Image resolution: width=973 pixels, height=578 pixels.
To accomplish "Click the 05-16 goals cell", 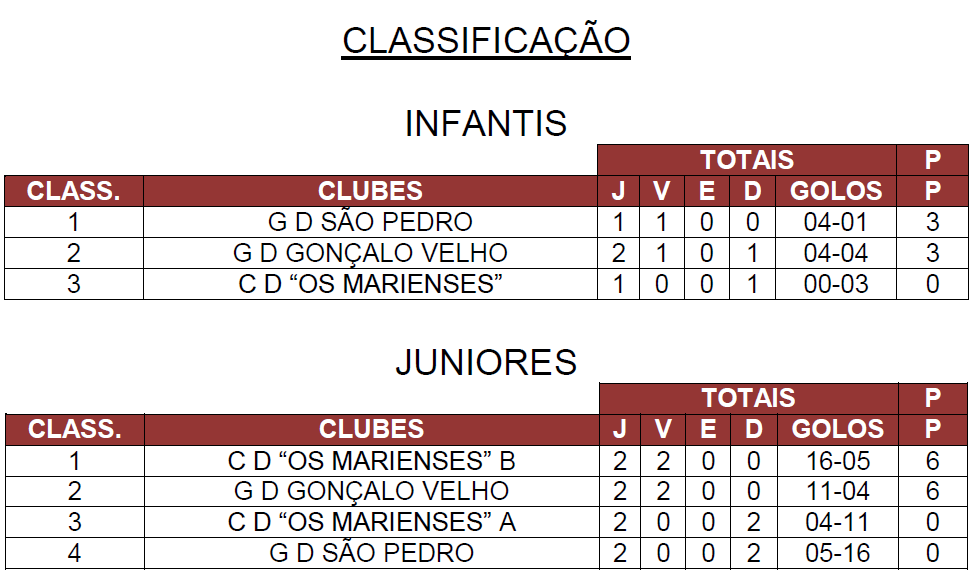I will [x=837, y=553].
